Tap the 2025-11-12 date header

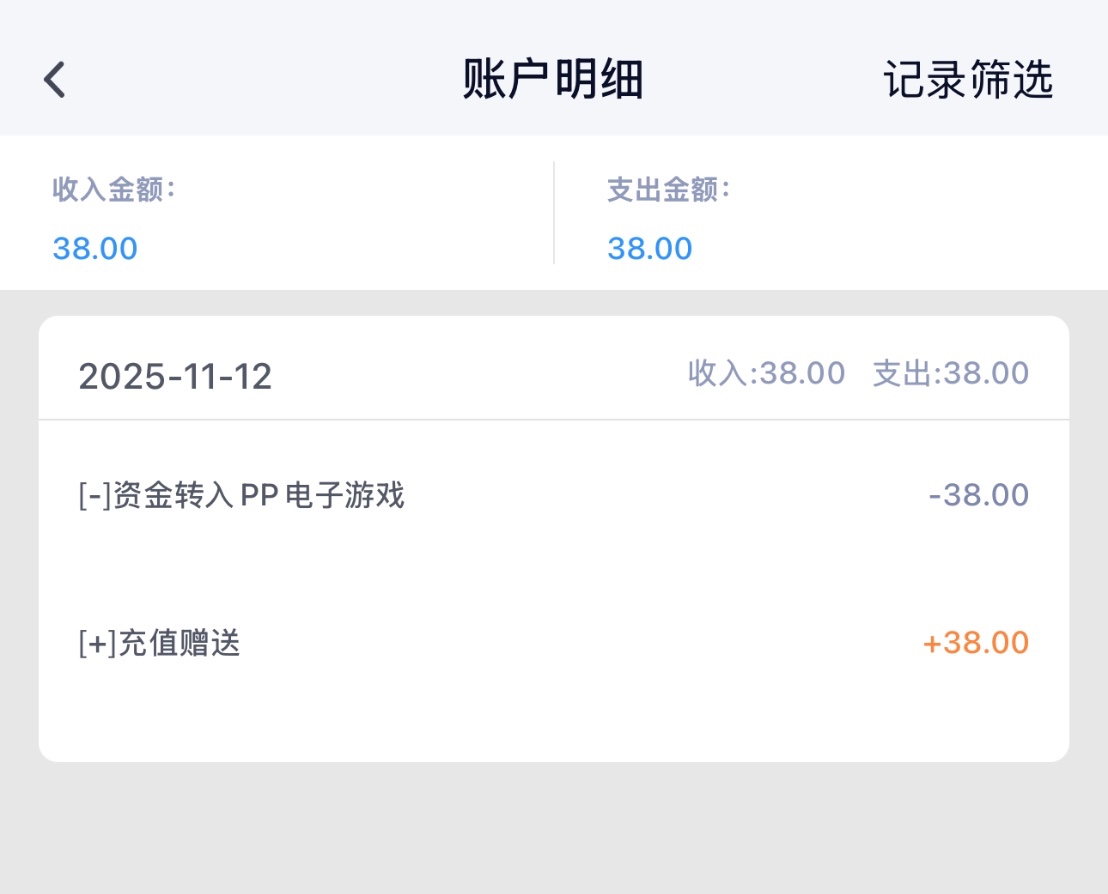(175, 376)
